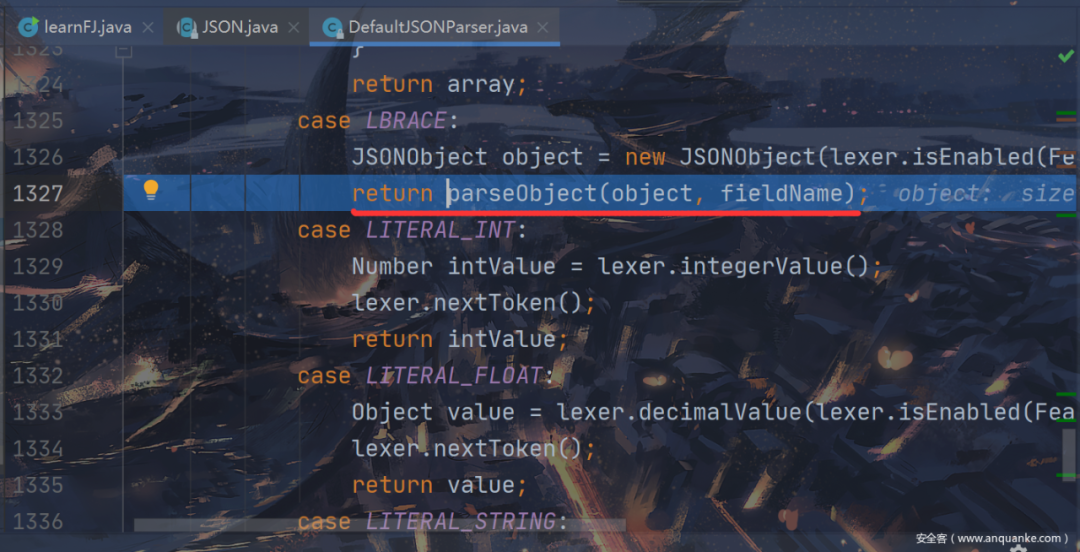The image size is (1080, 552).
Task: Collapse the code fold marker near line 1323
Action: pos(123,50)
